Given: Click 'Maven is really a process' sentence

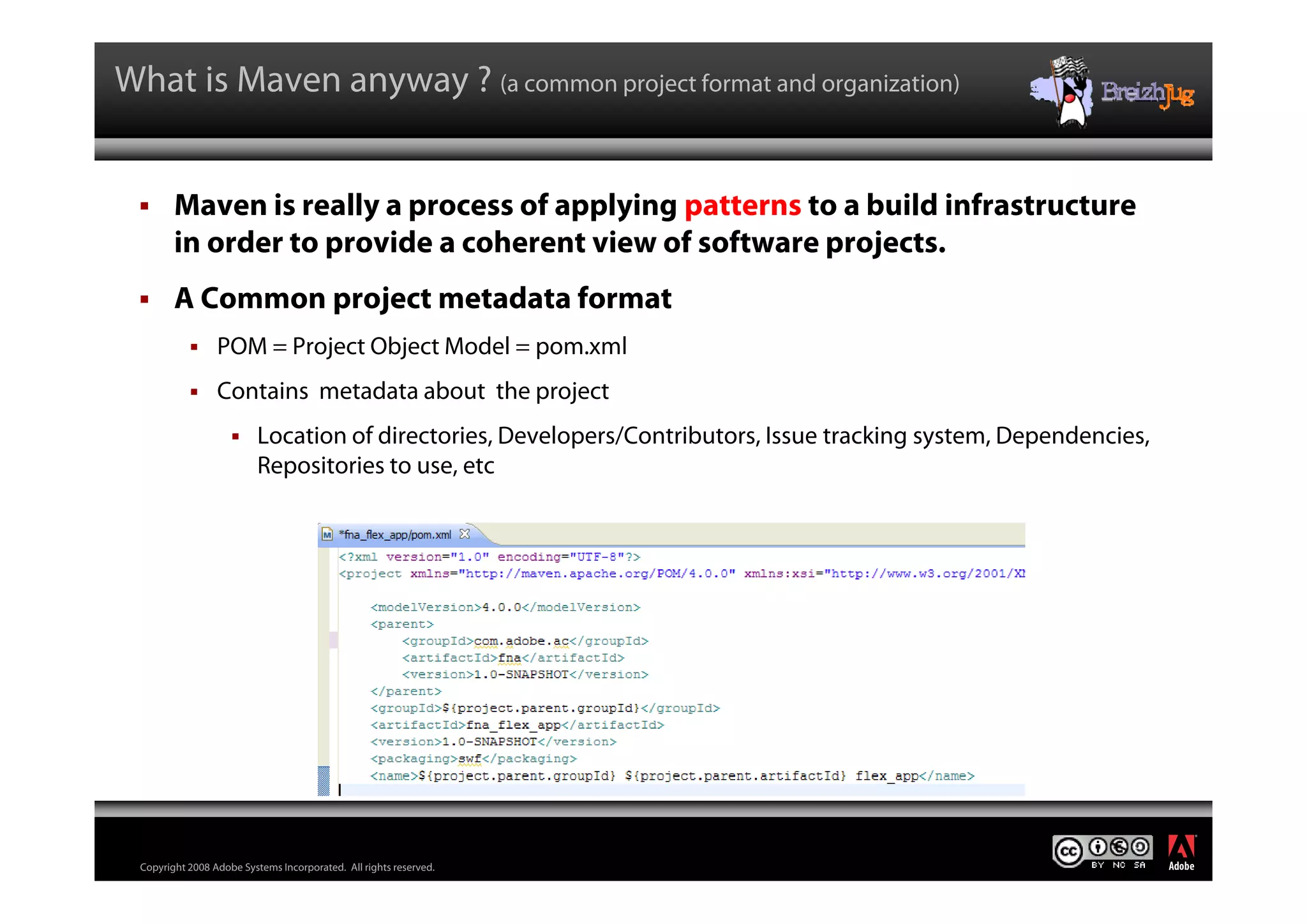Looking at the screenshot, I should (655, 224).
